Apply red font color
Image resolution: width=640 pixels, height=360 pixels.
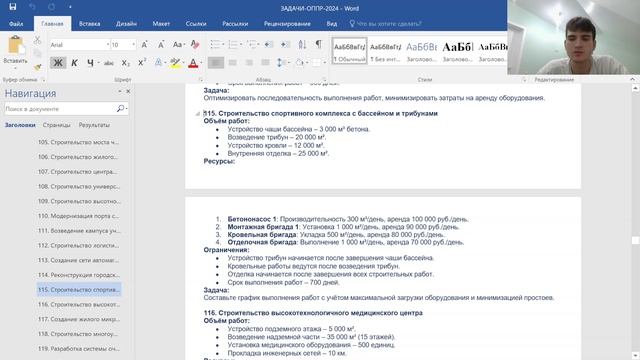click(x=193, y=62)
